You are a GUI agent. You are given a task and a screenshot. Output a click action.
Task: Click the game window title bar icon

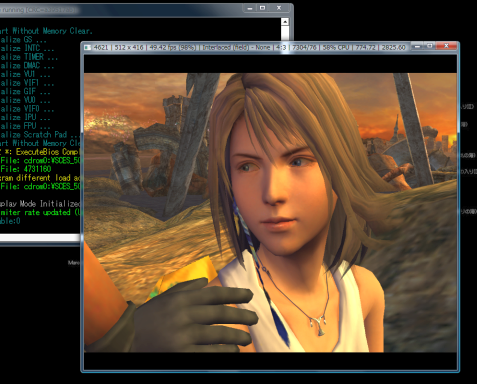88,48
